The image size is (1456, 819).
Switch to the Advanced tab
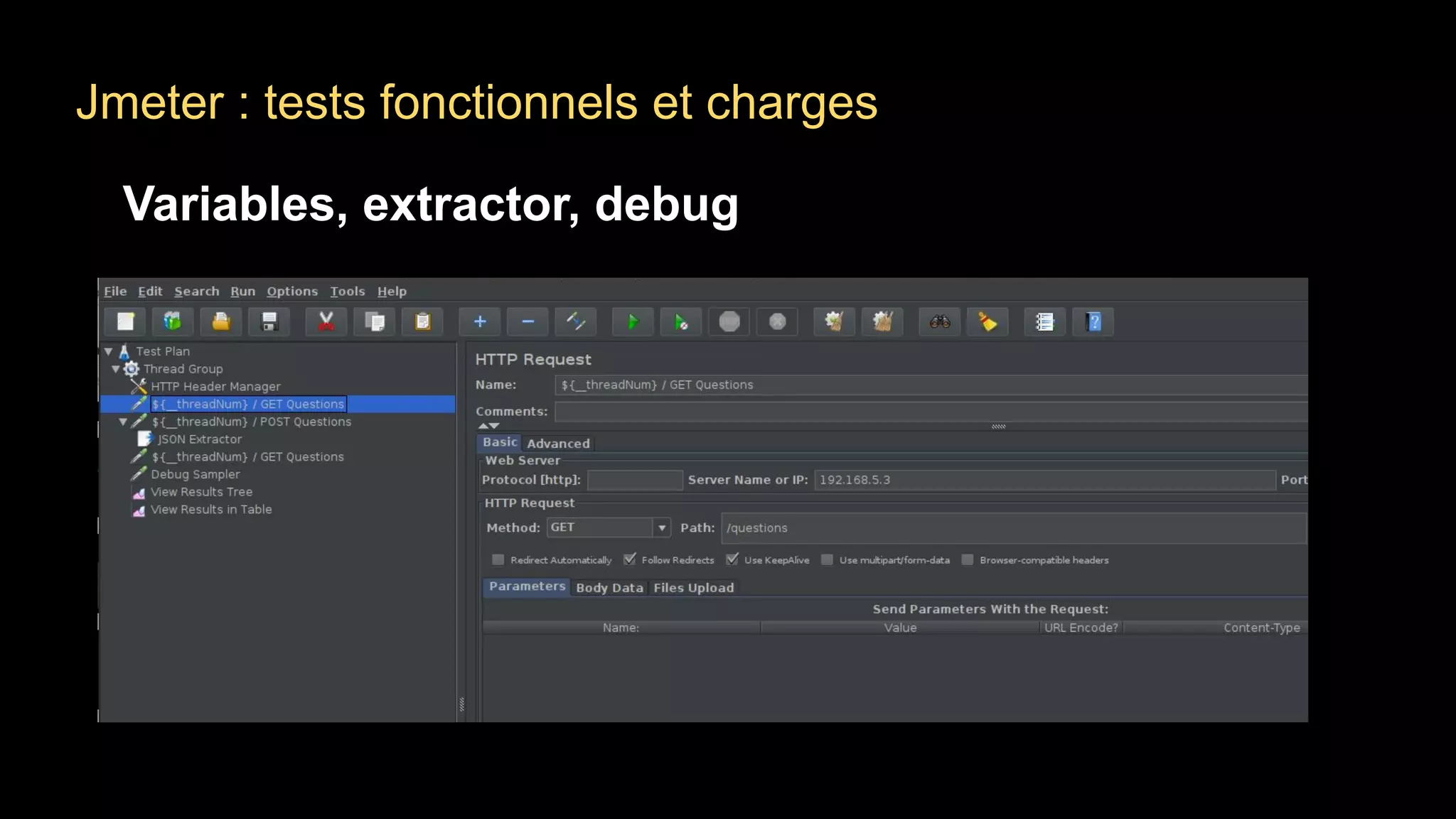558,444
